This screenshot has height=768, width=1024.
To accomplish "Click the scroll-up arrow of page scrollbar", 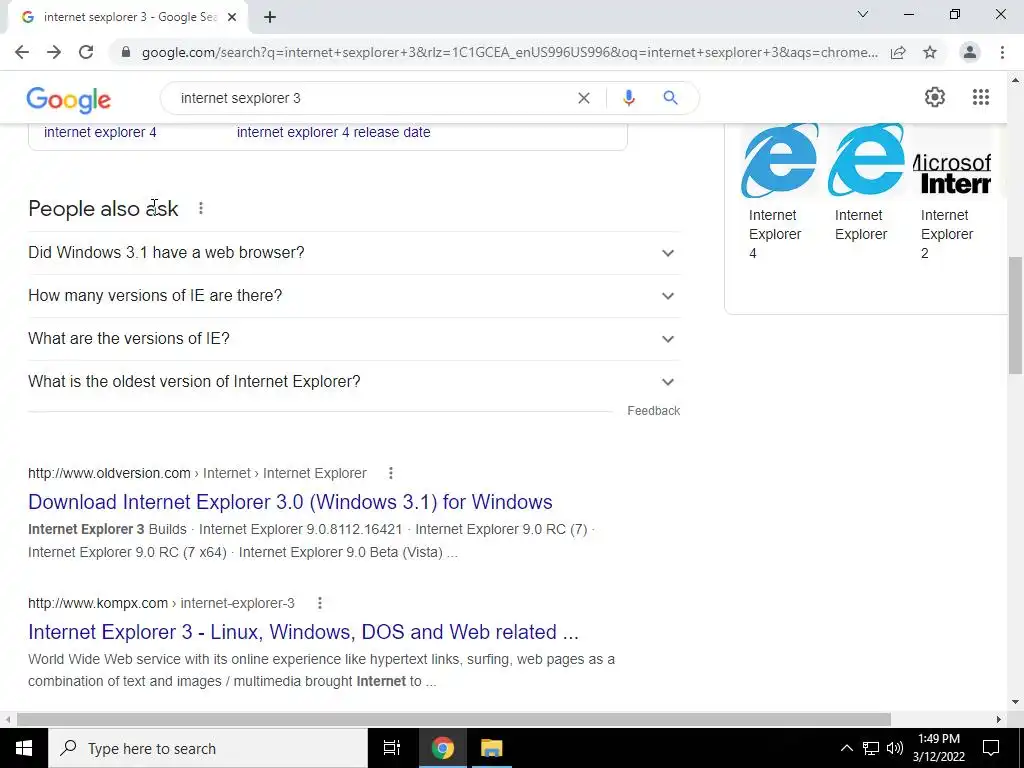I will point(1015,80).
